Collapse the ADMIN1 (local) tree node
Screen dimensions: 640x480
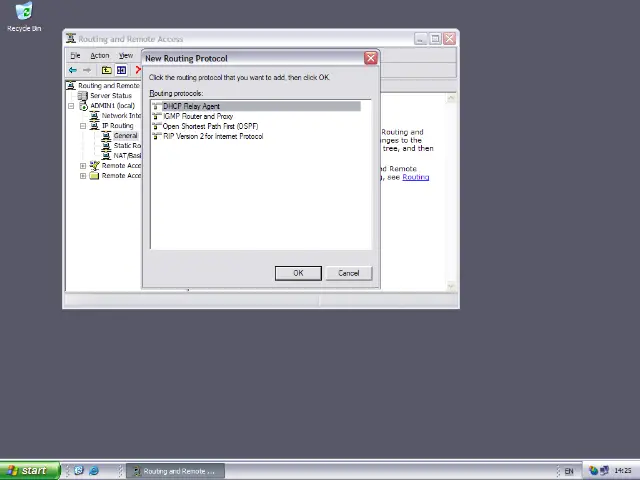pos(71,106)
